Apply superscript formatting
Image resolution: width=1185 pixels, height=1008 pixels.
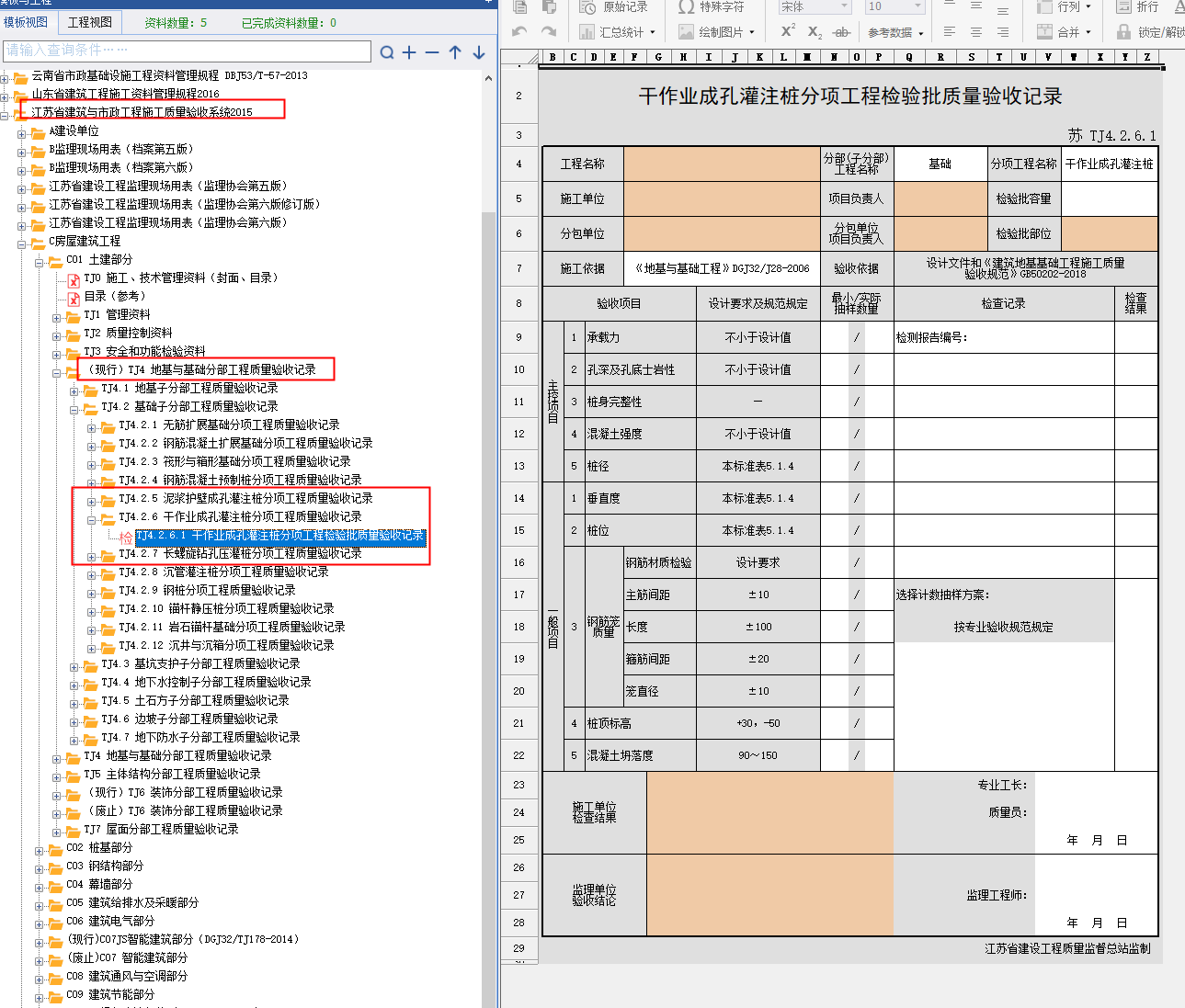[x=788, y=31]
